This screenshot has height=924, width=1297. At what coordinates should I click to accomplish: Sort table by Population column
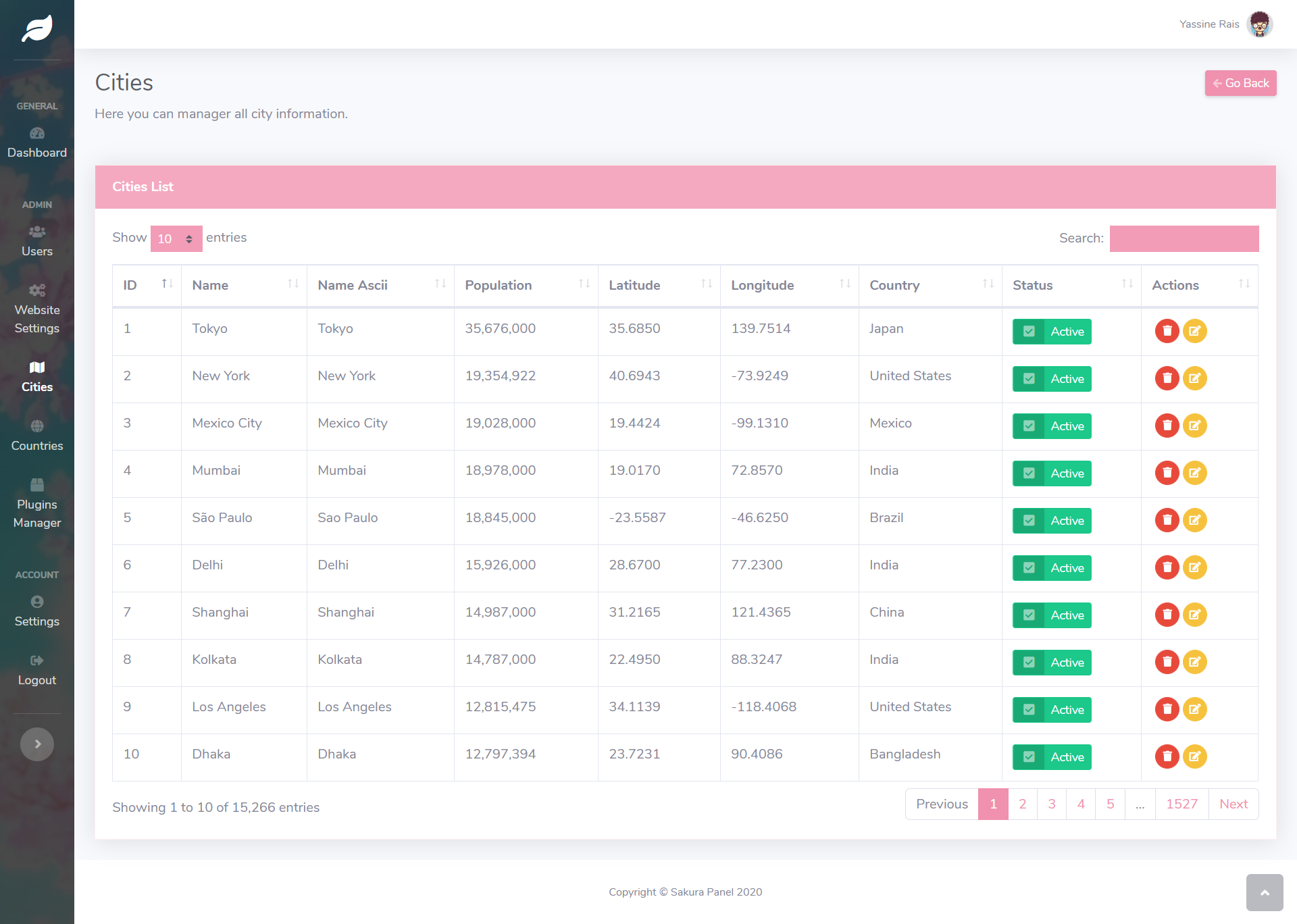[526, 285]
